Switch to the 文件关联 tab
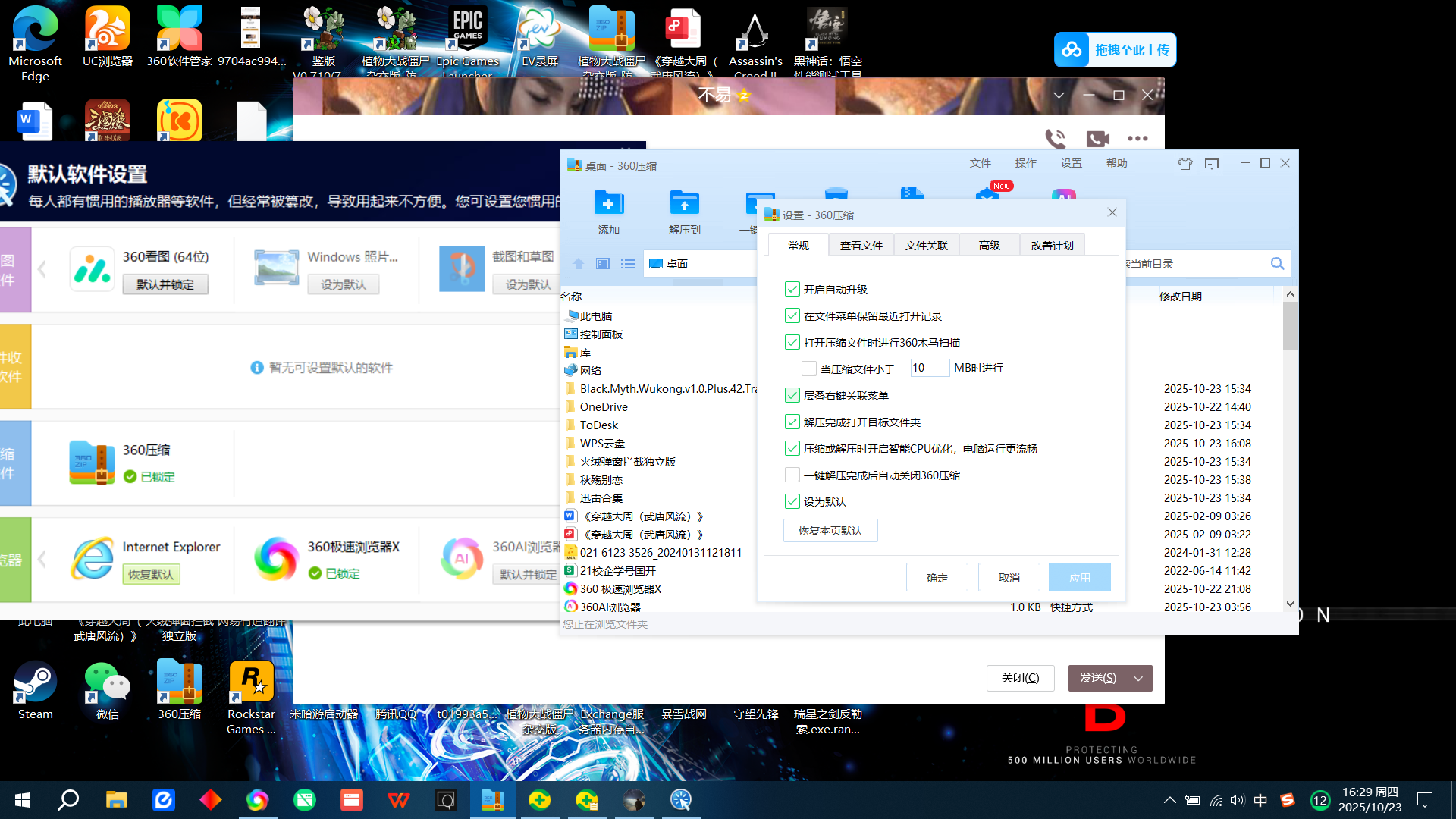 point(926,246)
